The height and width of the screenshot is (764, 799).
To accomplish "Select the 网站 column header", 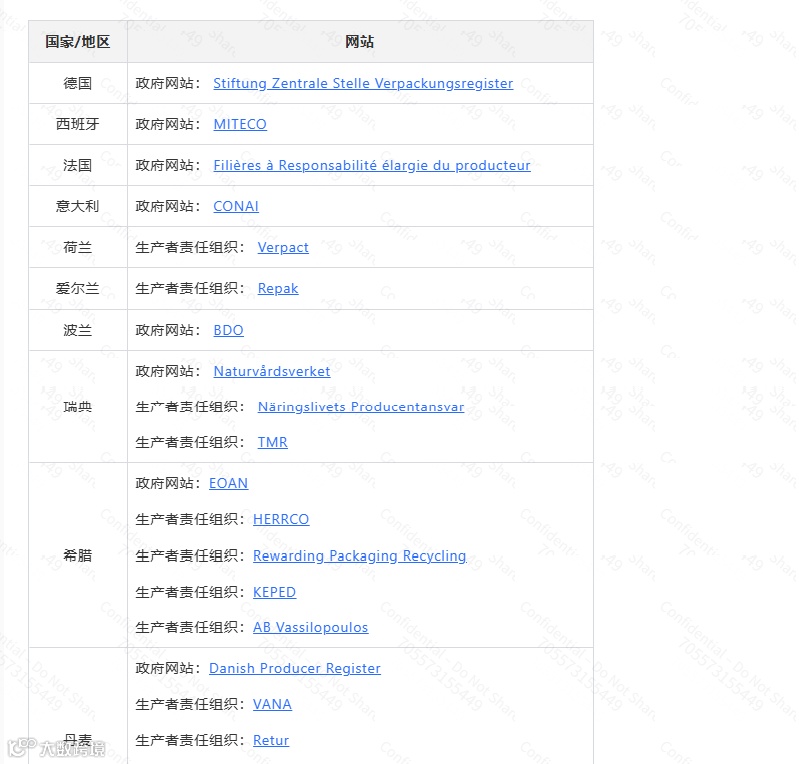I will (359, 42).
